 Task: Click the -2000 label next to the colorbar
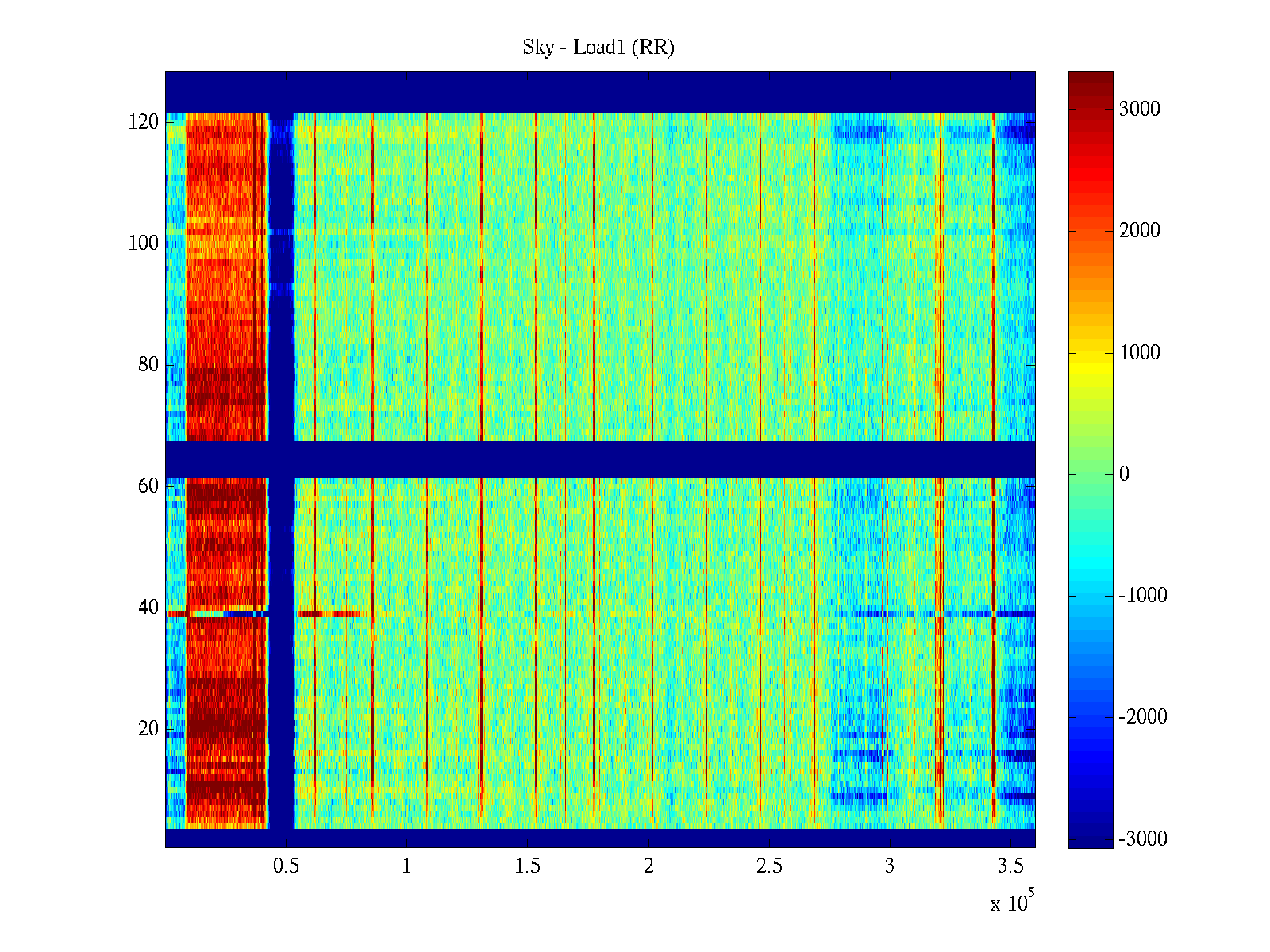1141,717
